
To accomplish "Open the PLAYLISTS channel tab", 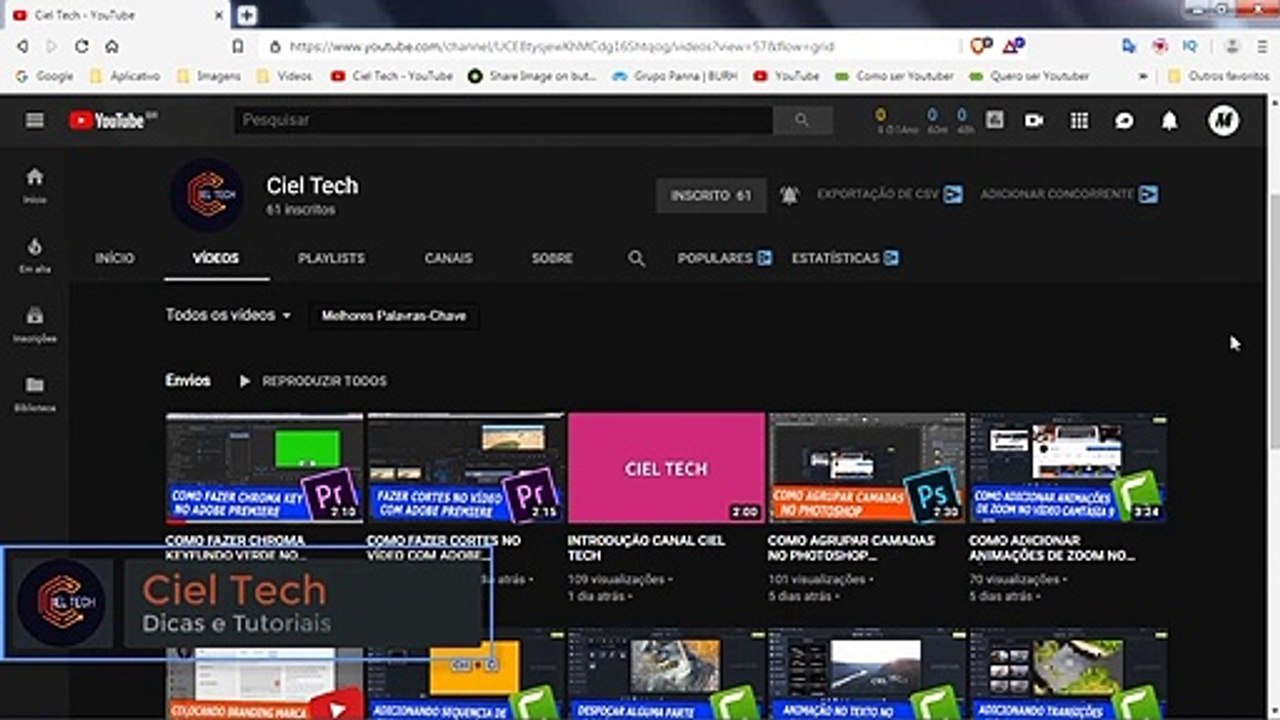I will [x=331, y=258].
